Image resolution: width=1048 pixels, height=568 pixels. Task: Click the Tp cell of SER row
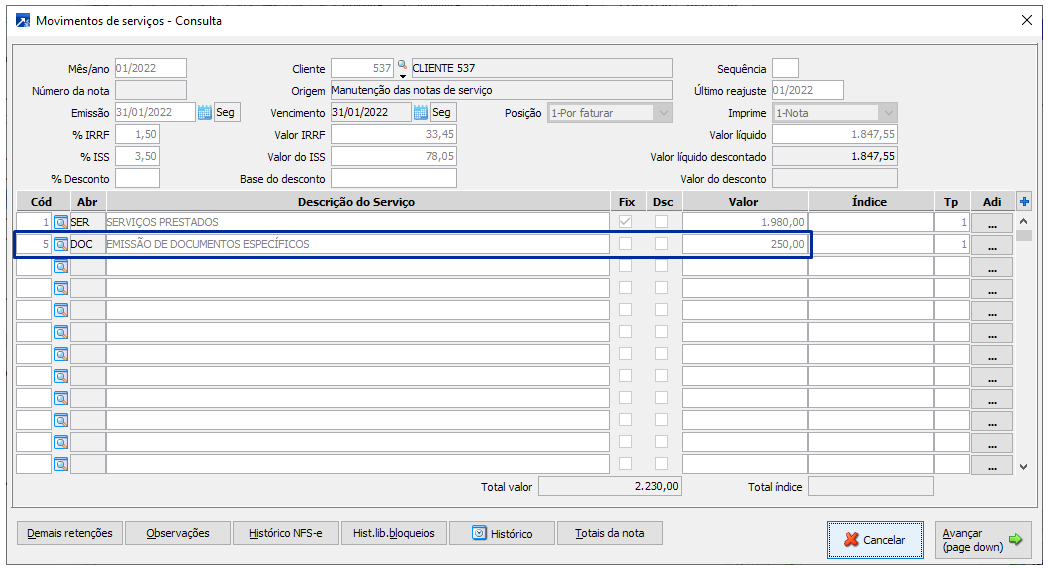pos(952,222)
